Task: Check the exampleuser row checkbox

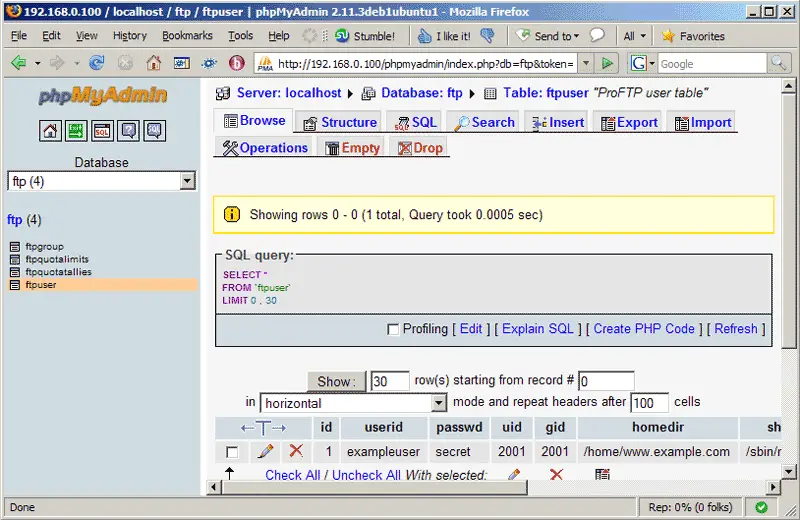Action: click(x=232, y=452)
